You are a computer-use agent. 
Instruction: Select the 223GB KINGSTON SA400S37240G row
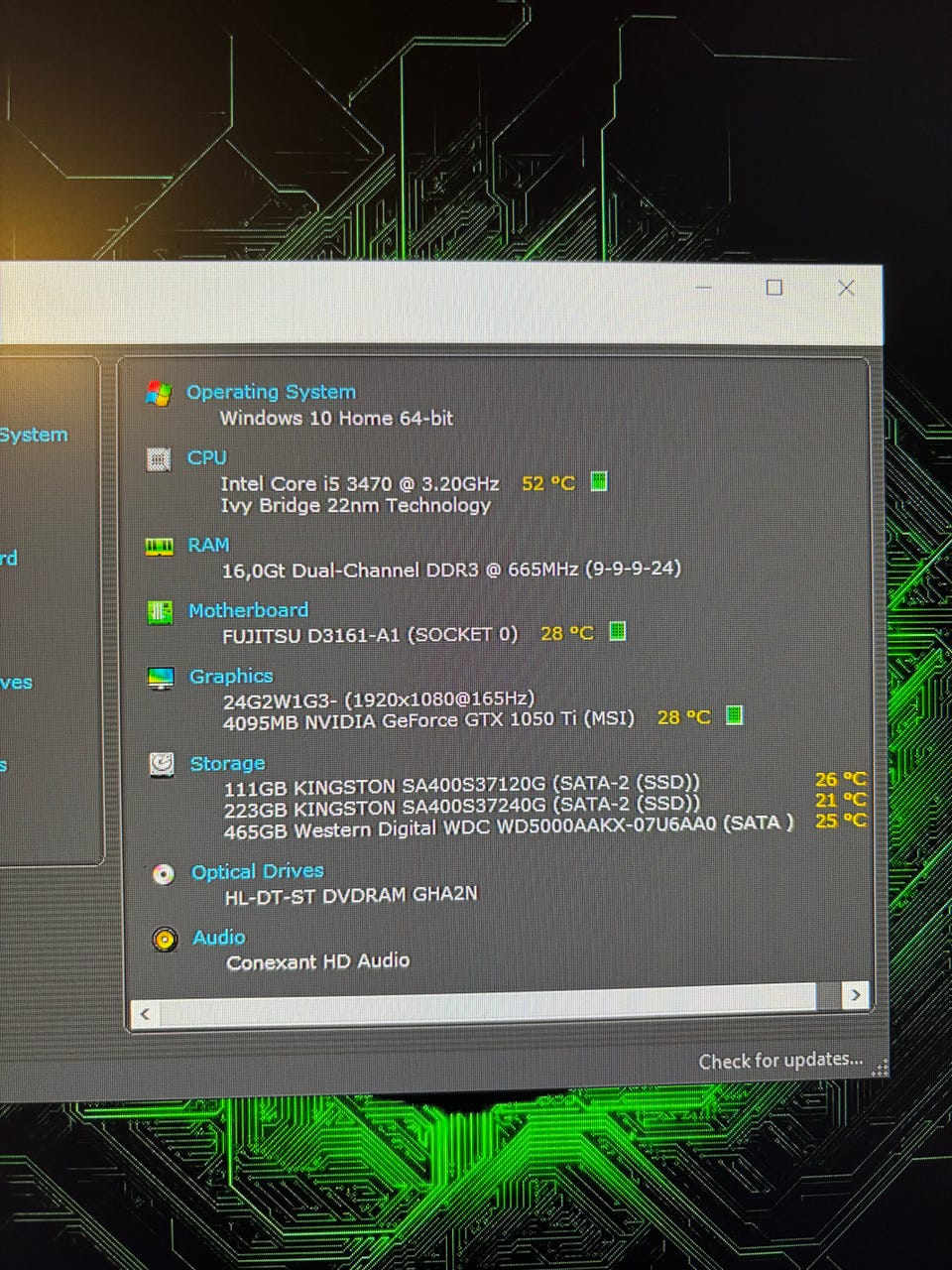pyautogui.click(x=462, y=807)
